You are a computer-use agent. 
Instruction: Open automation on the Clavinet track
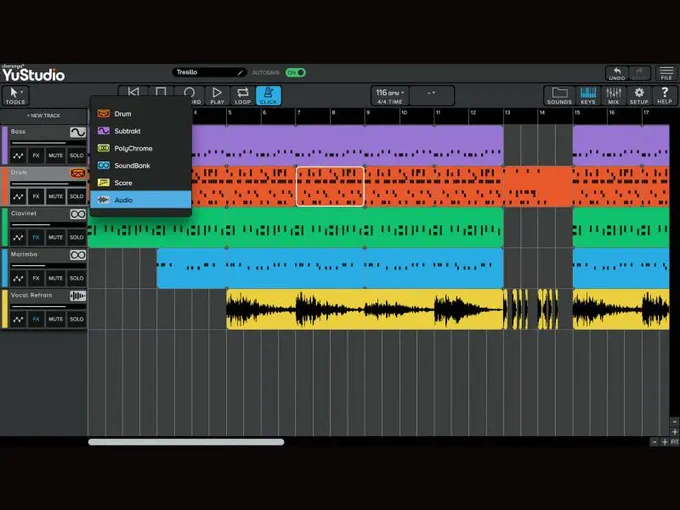[18, 237]
